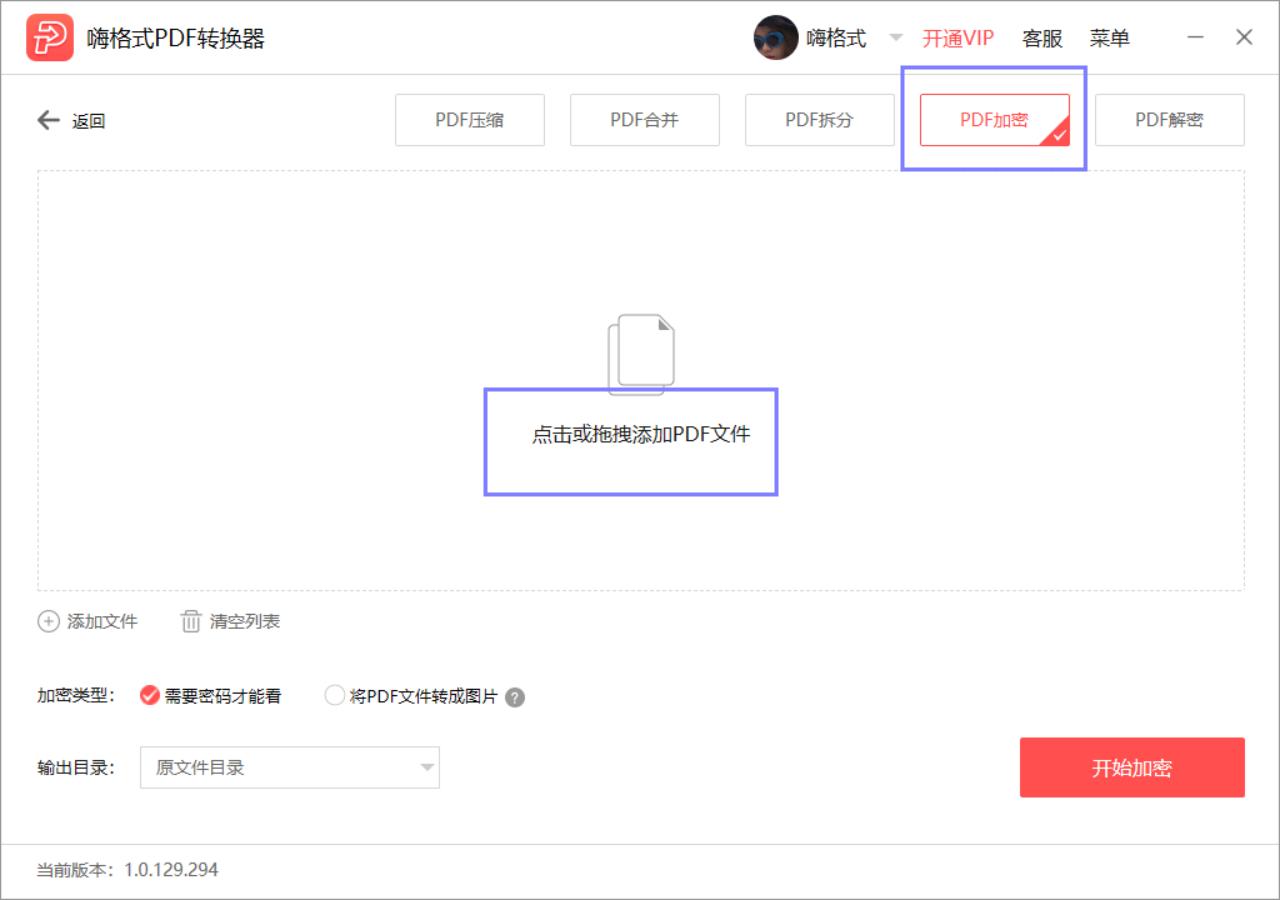This screenshot has width=1280, height=900.
Task: Expand the account dropdown next to 嗨格式
Action: tap(897, 37)
